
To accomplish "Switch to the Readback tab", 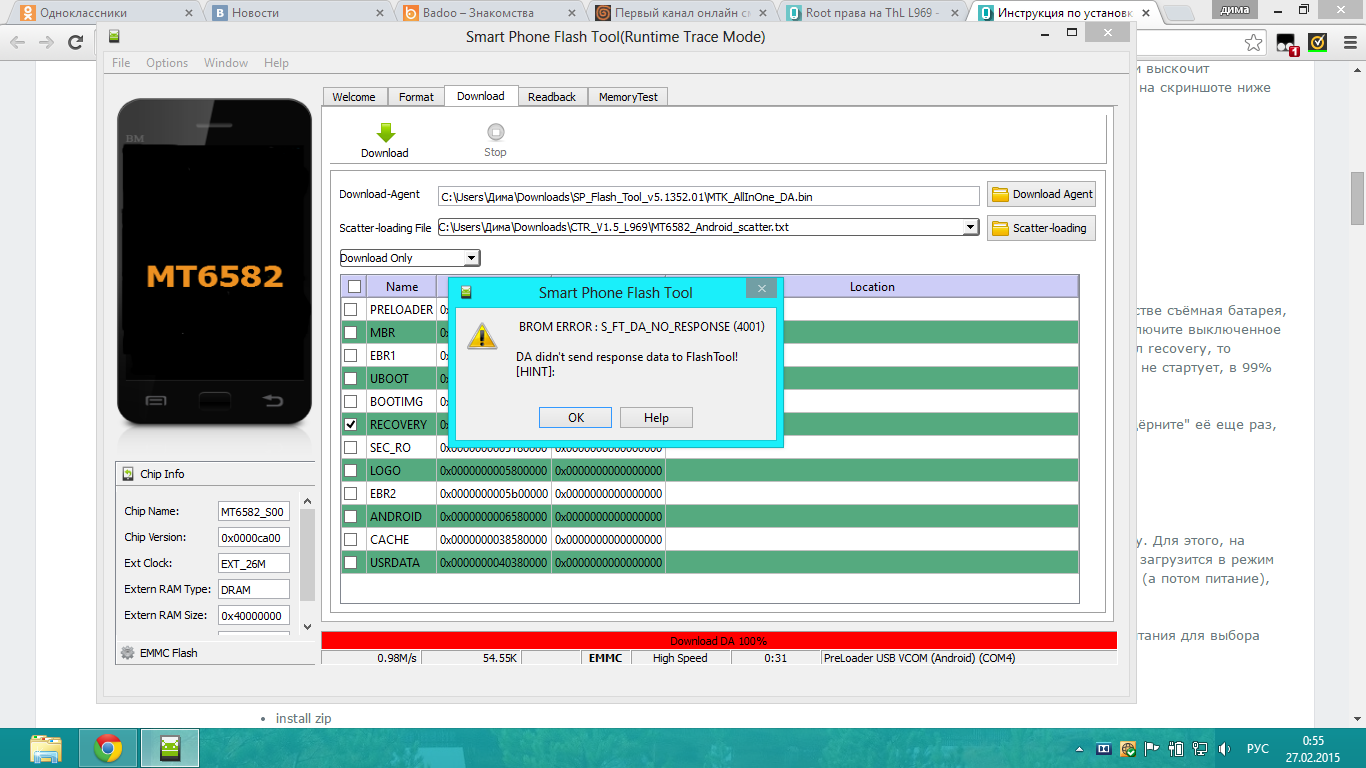I will 552,97.
